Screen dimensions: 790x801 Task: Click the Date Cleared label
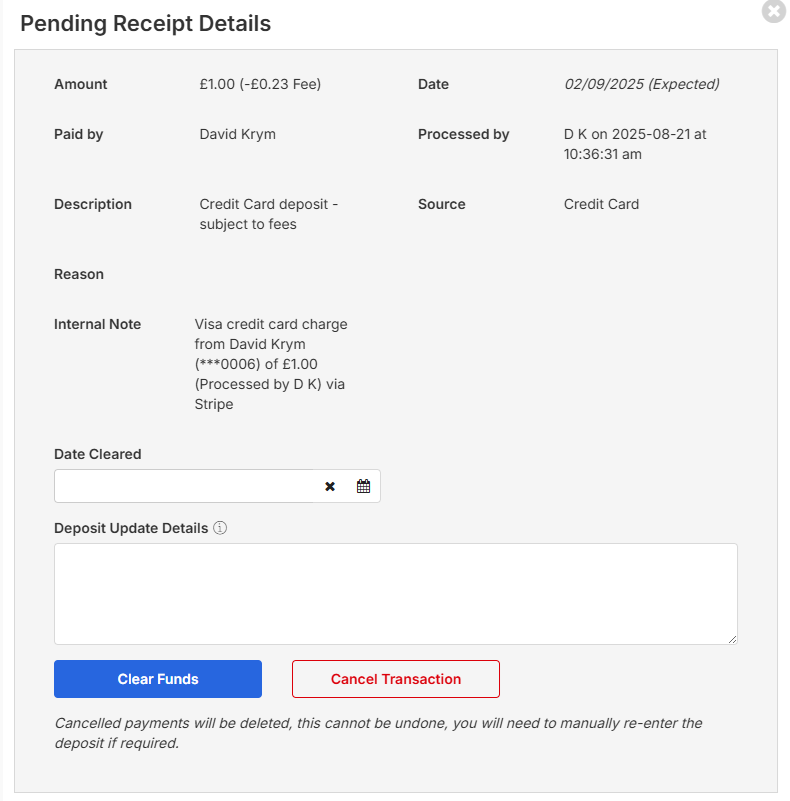[x=98, y=454]
